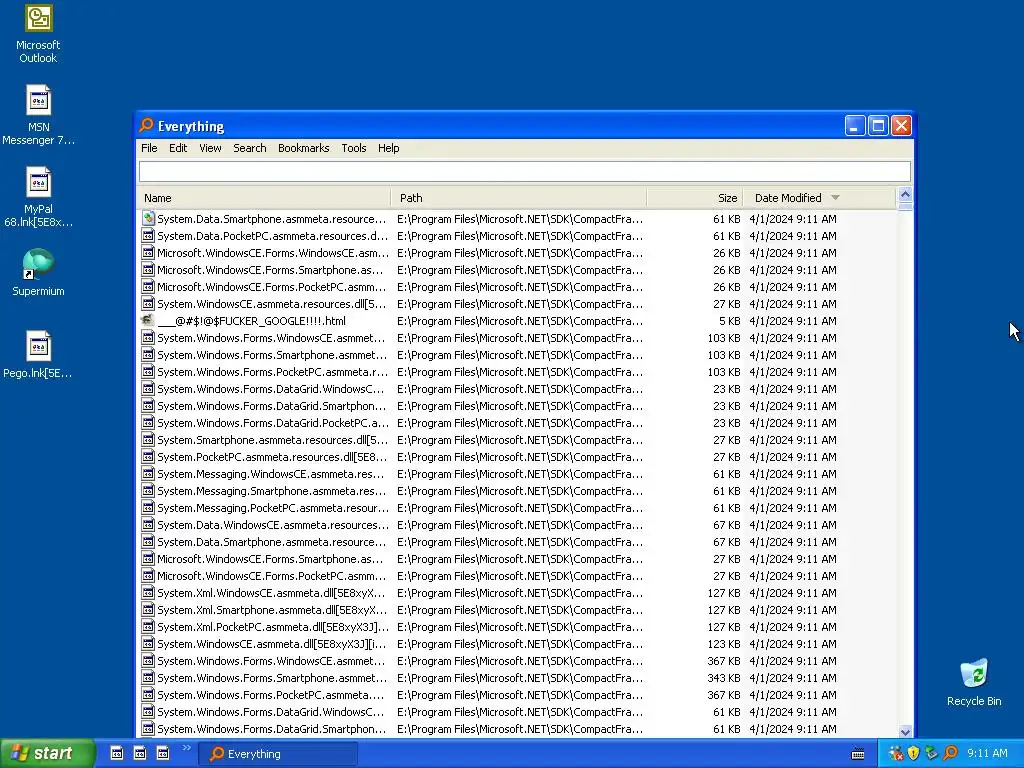1024x768 pixels.
Task: Open the Bookmarks menu
Action: point(304,148)
